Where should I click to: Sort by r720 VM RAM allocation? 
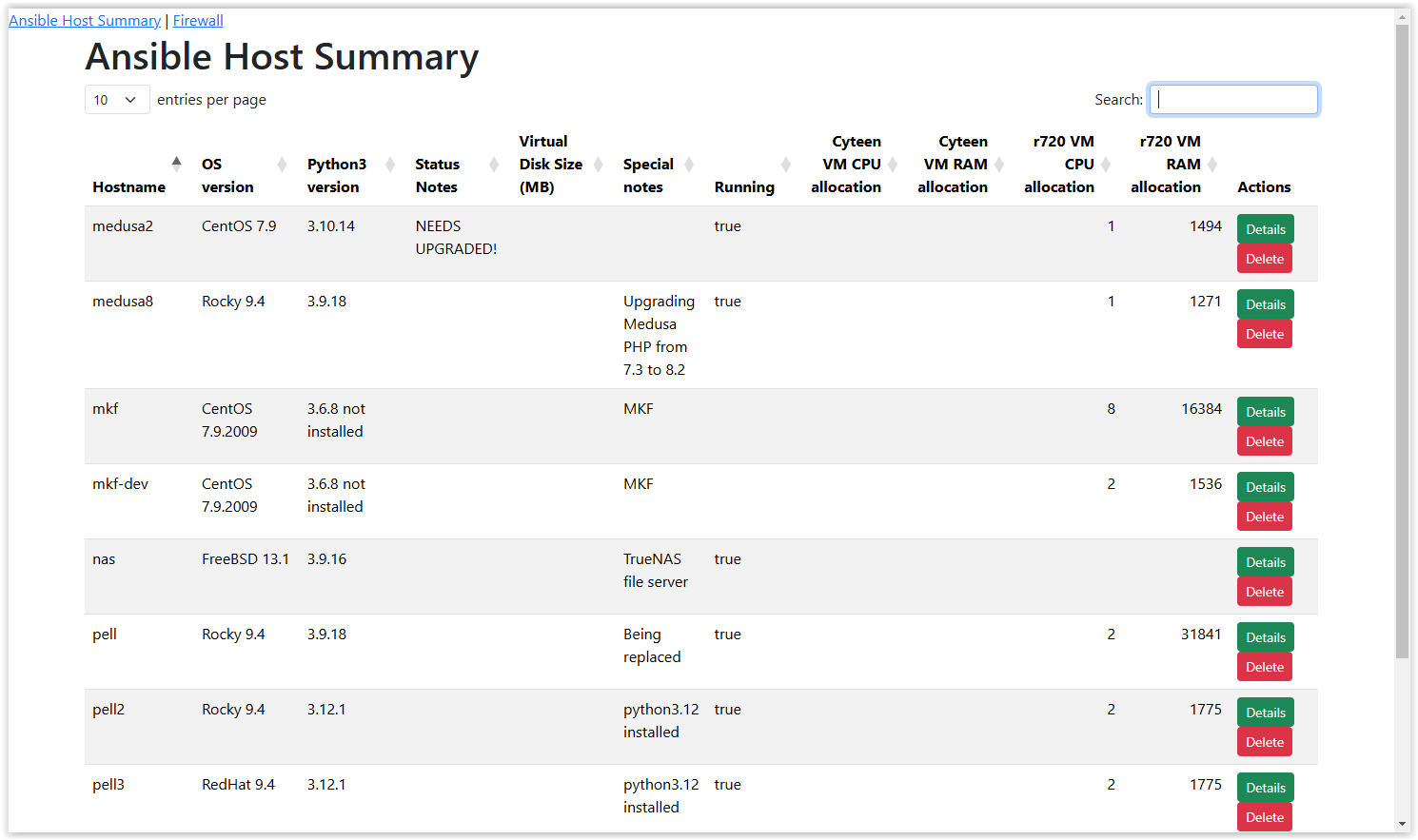[1176, 165]
